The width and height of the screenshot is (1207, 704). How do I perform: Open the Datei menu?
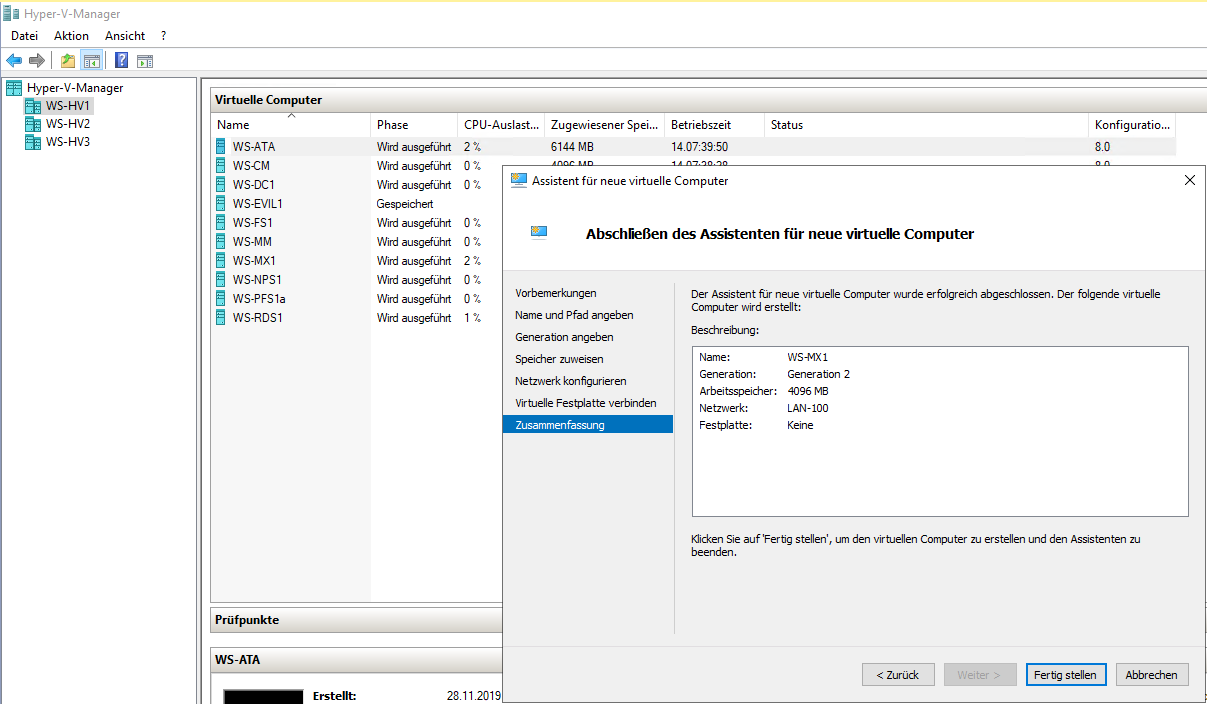[x=24, y=35]
